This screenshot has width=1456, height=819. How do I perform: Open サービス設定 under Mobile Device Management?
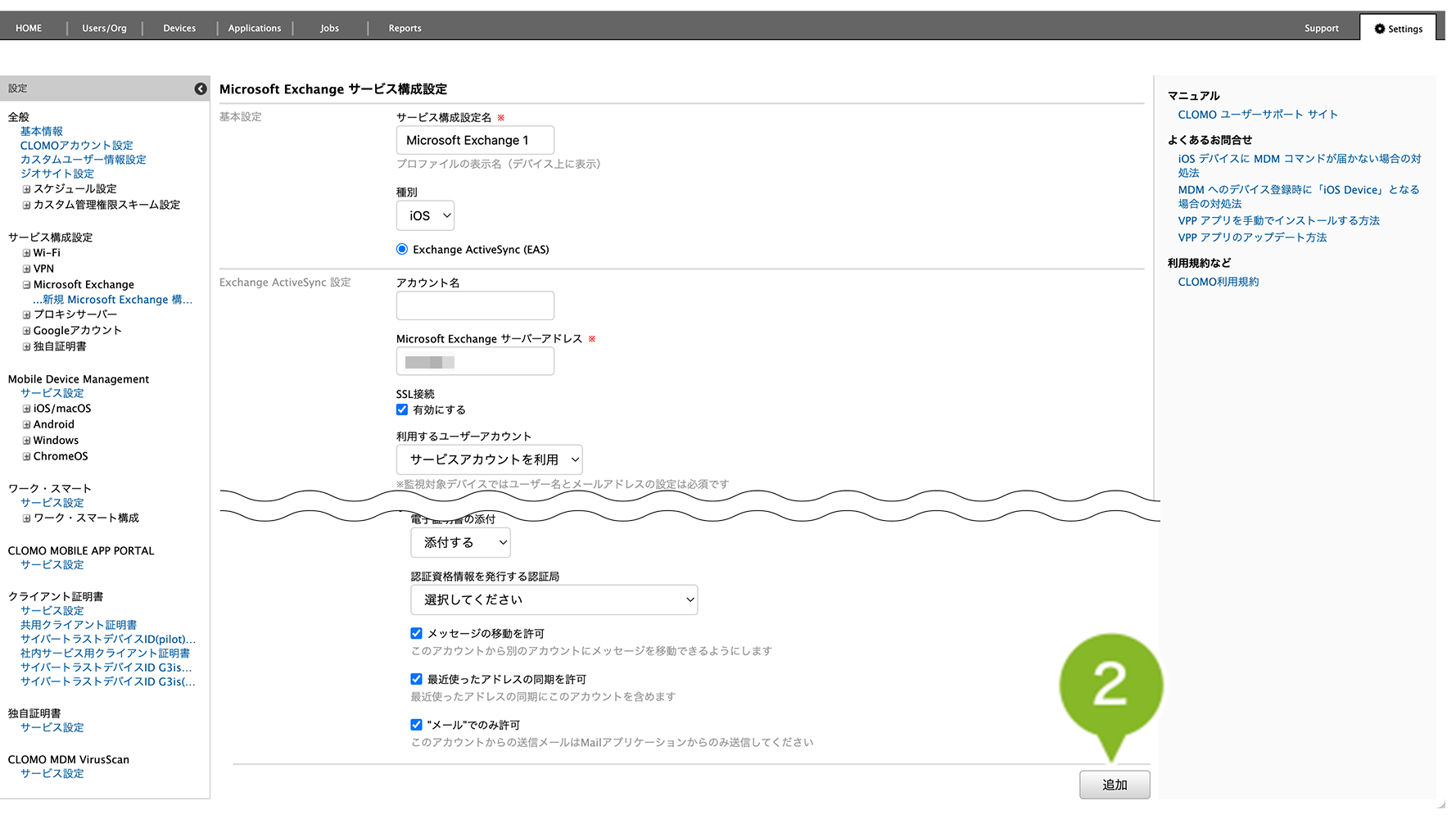click(x=52, y=393)
